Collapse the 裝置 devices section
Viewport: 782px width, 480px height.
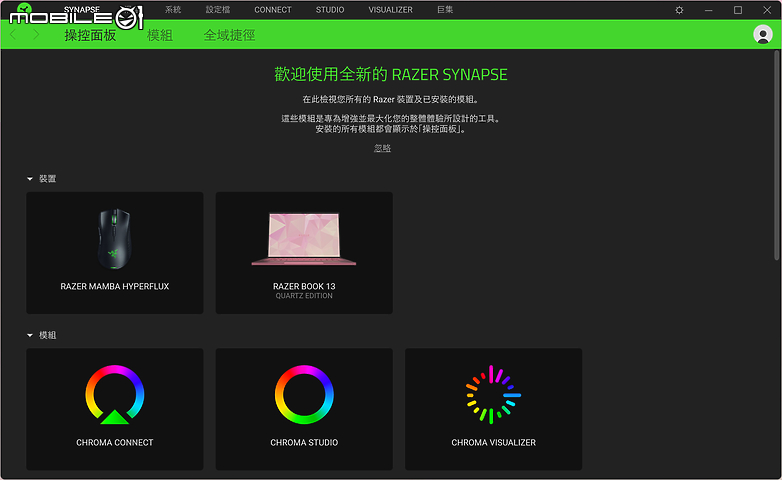pyautogui.click(x=30, y=179)
